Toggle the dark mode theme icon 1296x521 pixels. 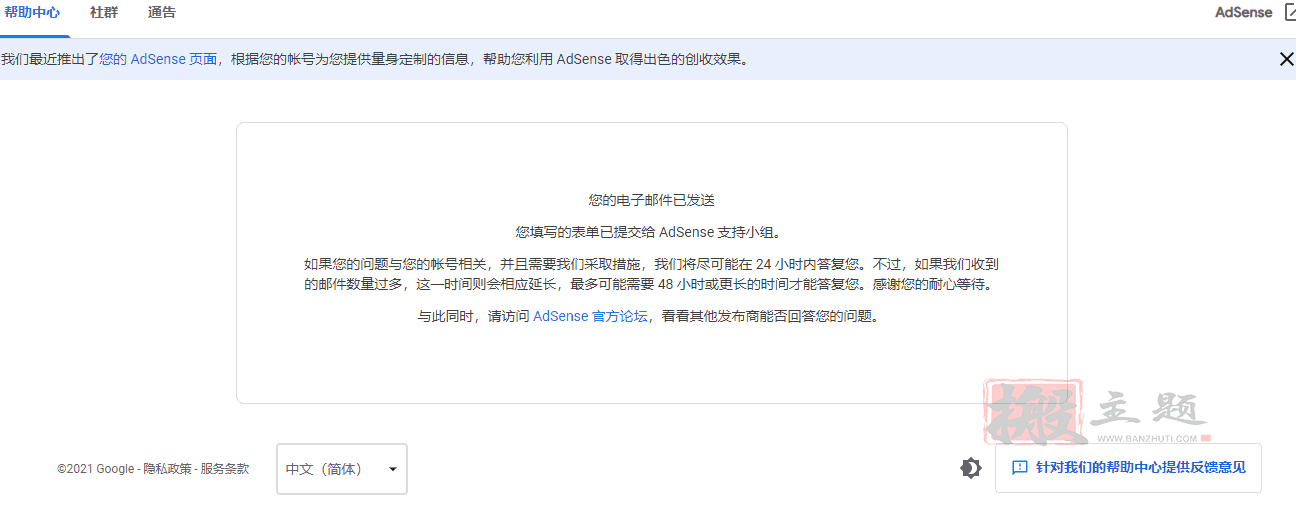coord(971,468)
